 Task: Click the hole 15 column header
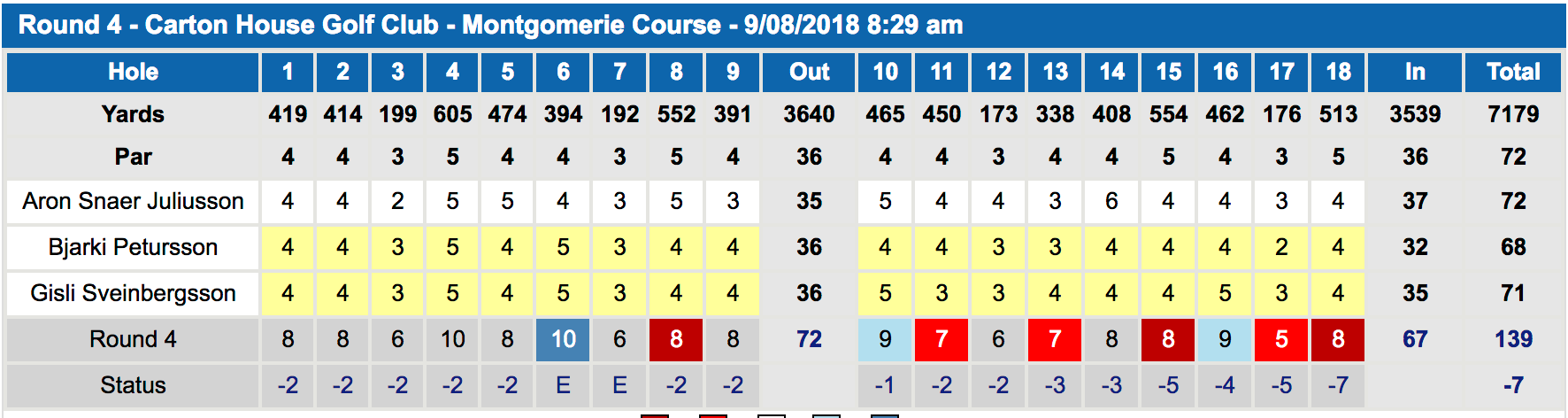1168,73
